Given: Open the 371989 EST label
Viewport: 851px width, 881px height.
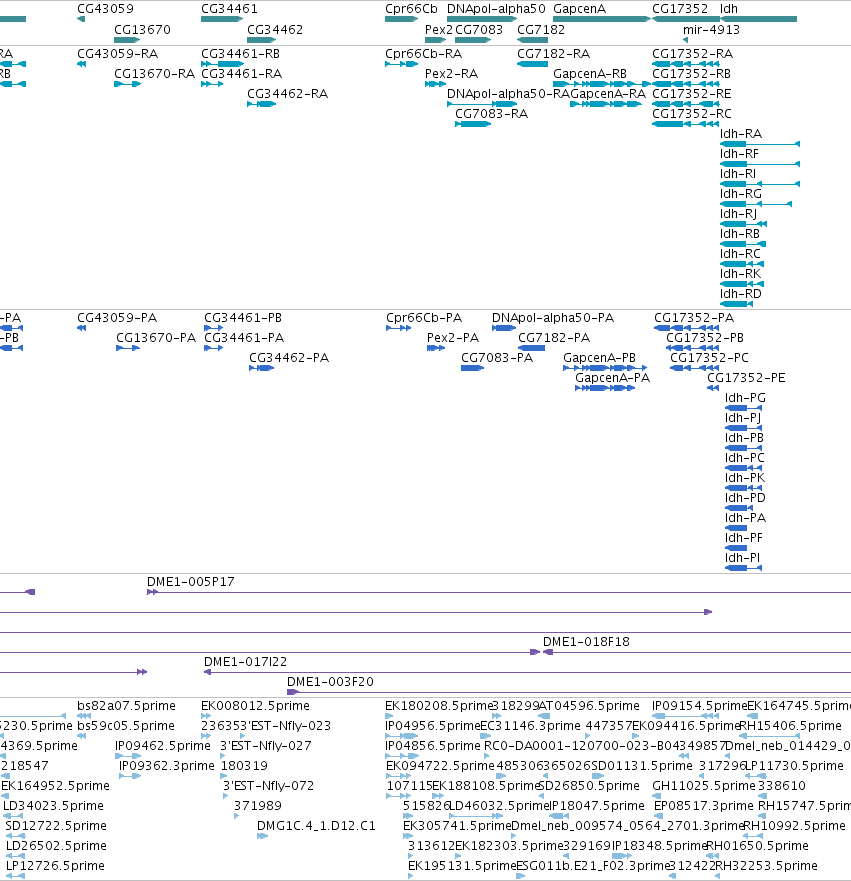Looking at the screenshot, I should point(258,806).
